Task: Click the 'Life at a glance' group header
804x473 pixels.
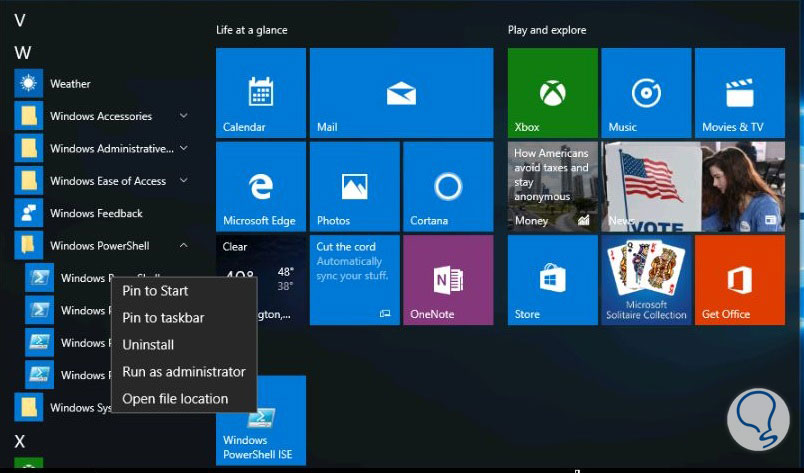Action: (252, 30)
